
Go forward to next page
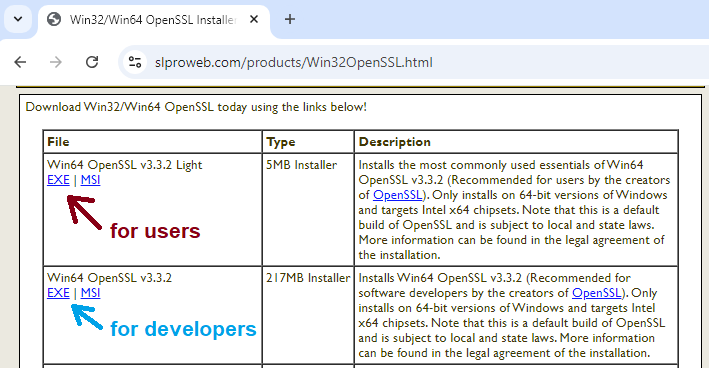pos(56,62)
